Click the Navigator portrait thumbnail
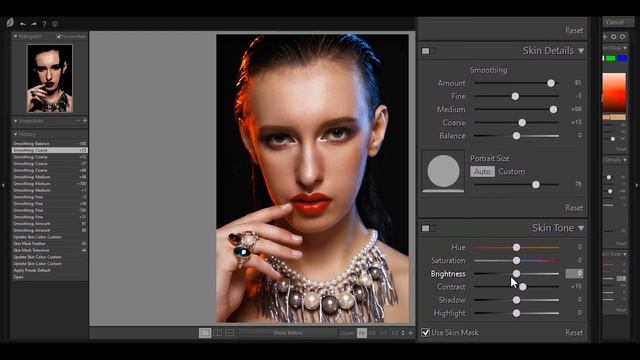This screenshot has width=640, height=360. (x=50, y=78)
